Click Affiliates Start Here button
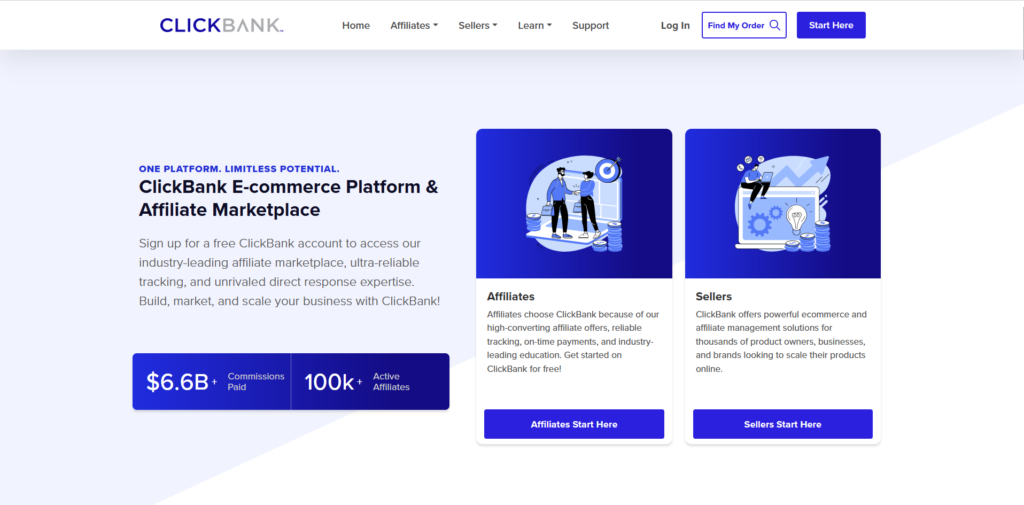 pos(574,424)
